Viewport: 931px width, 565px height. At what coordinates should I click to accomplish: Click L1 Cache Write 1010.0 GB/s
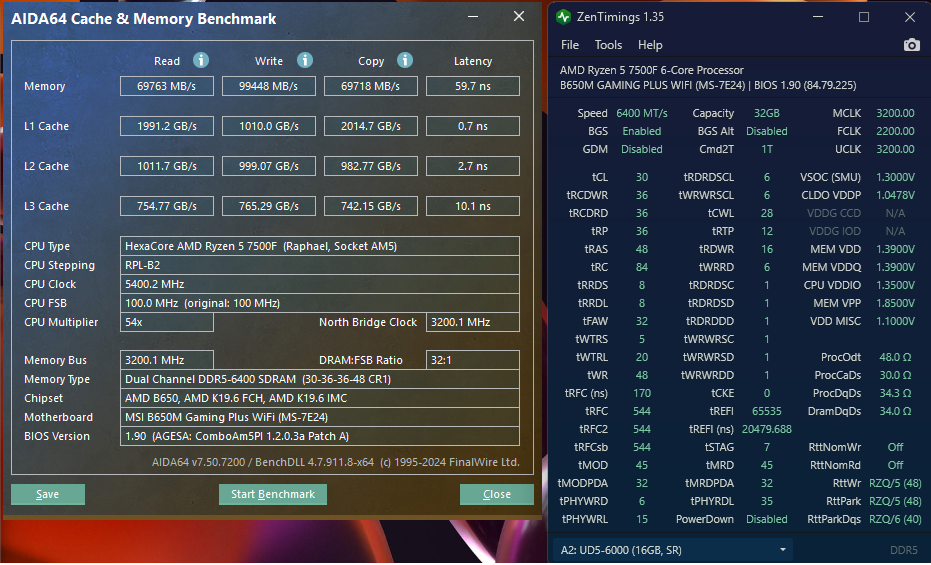(269, 126)
